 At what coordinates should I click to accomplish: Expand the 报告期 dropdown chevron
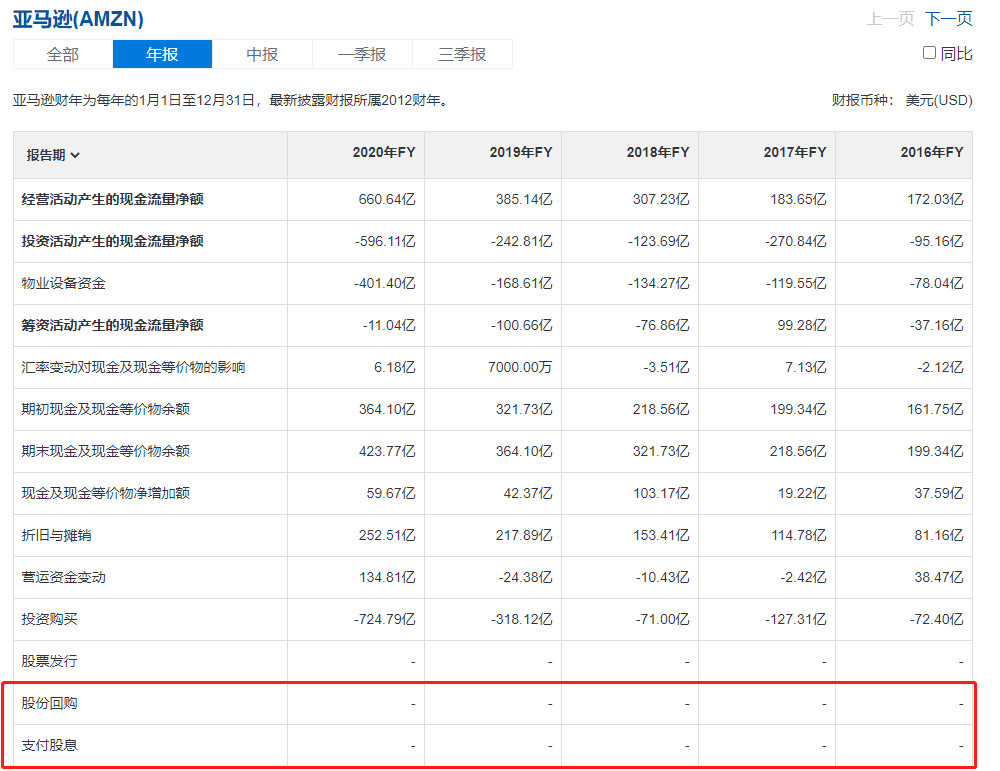pos(75,156)
